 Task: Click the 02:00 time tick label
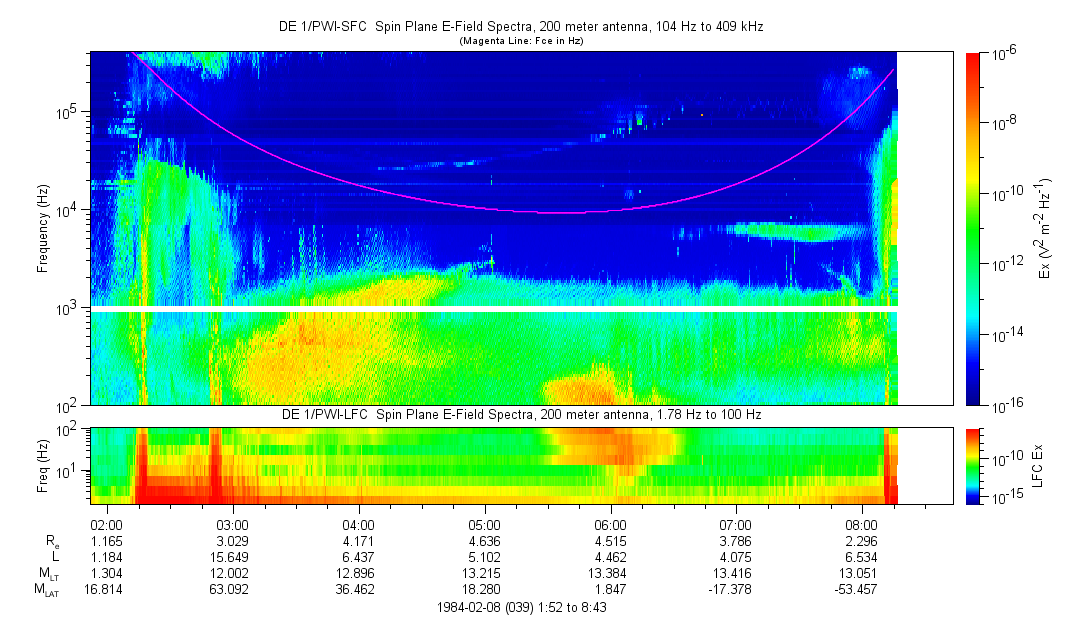point(106,526)
